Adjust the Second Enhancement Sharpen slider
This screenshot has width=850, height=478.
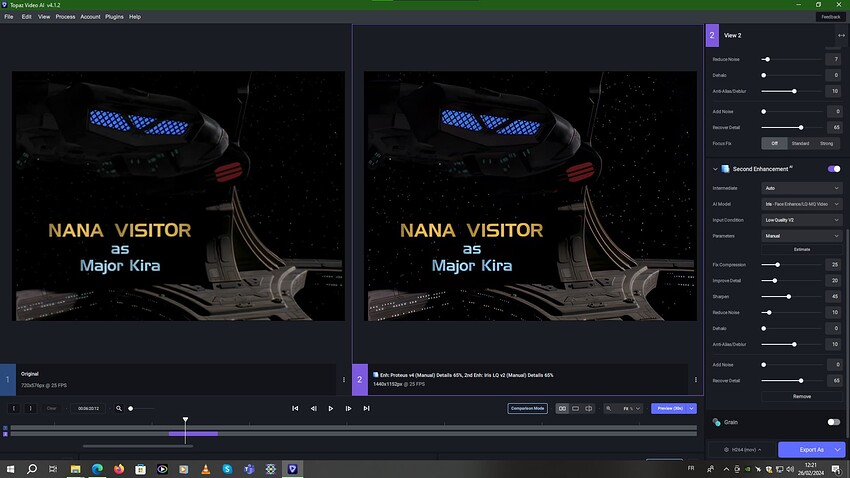click(x=791, y=296)
